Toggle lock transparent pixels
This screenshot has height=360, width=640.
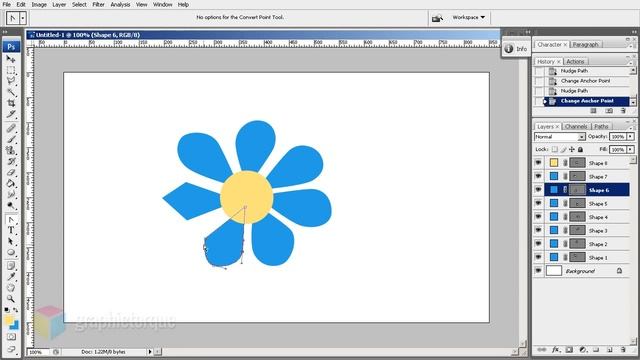(554, 149)
